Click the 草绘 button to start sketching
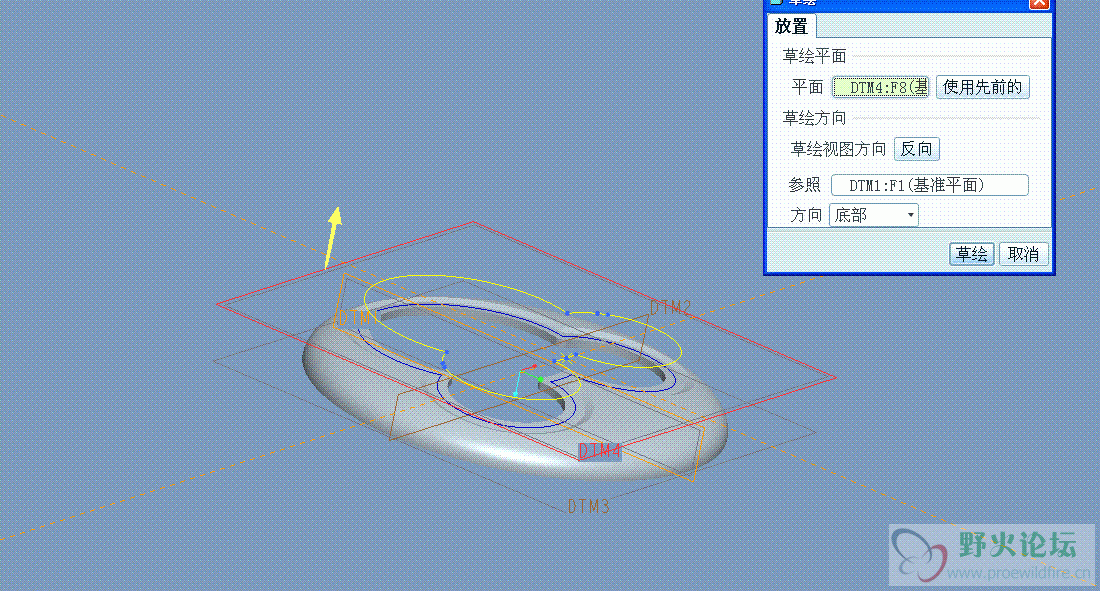This screenshot has width=1100, height=591. point(972,253)
